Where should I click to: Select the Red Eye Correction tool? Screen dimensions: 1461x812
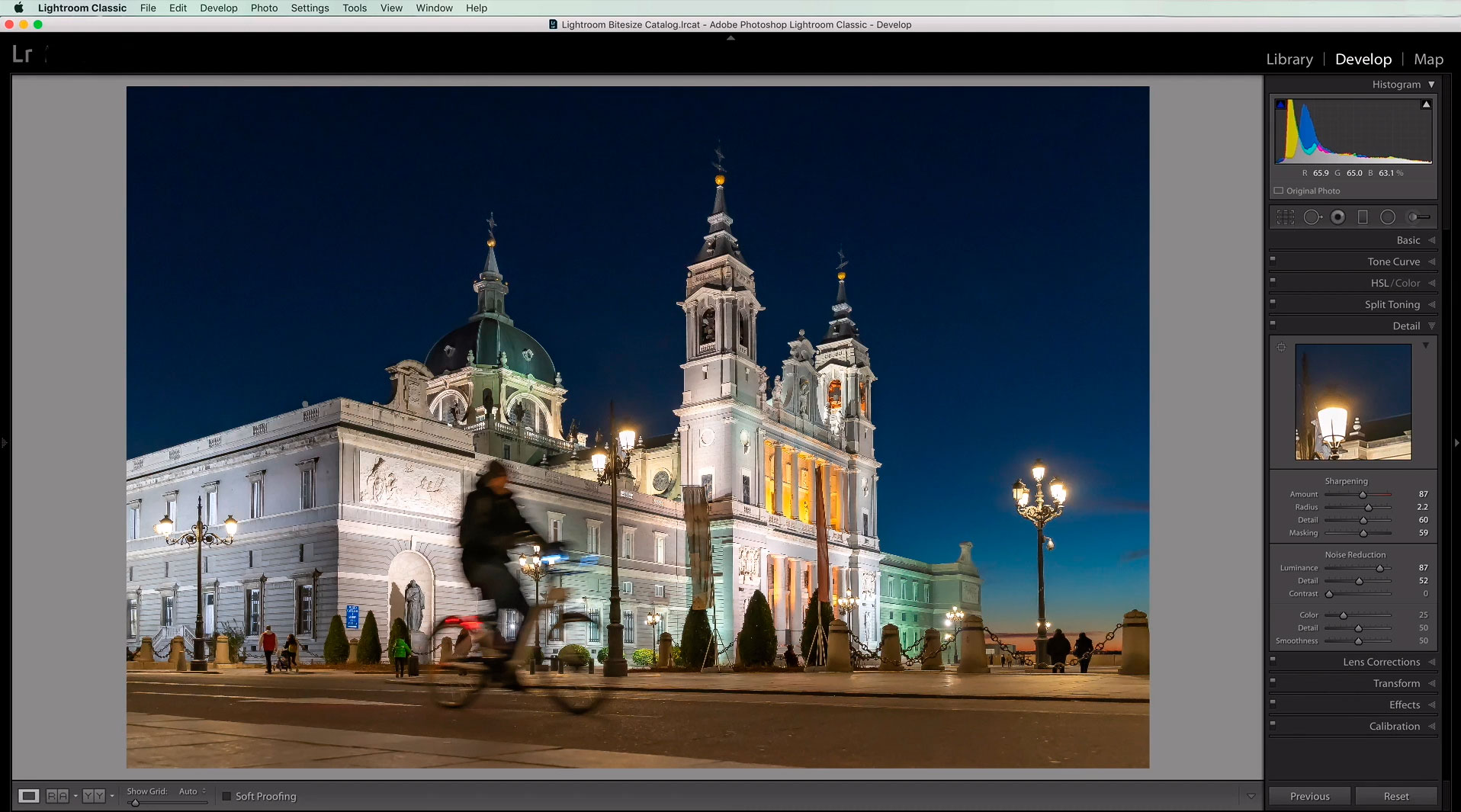tap(1337, 217)
